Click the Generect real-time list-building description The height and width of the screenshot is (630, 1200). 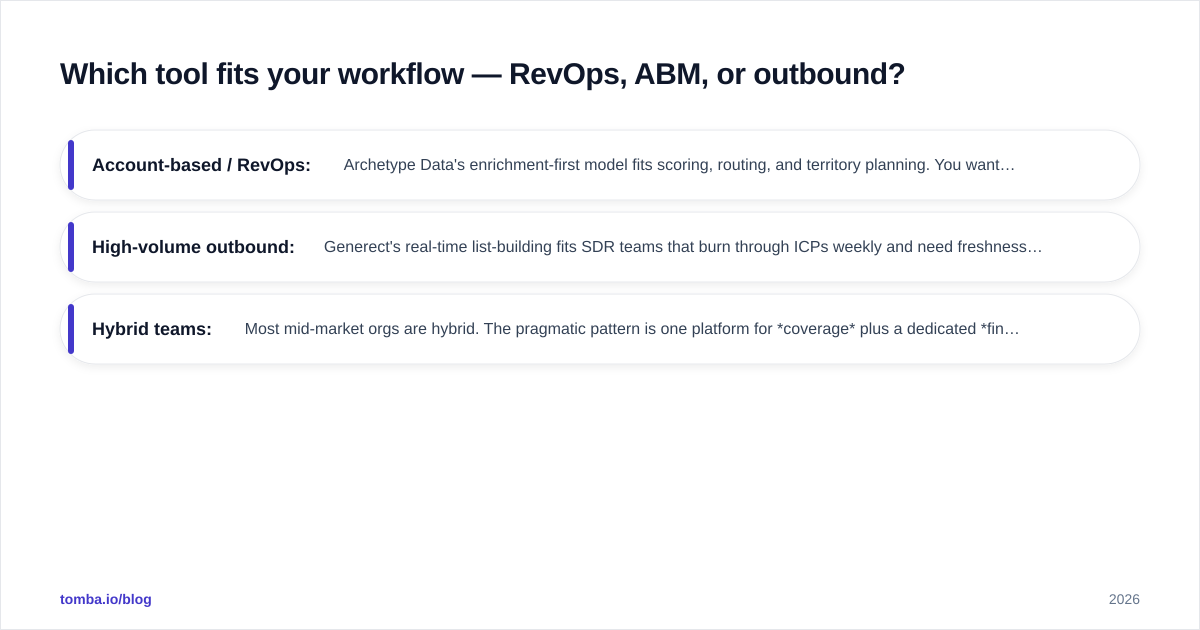point(683,247)
